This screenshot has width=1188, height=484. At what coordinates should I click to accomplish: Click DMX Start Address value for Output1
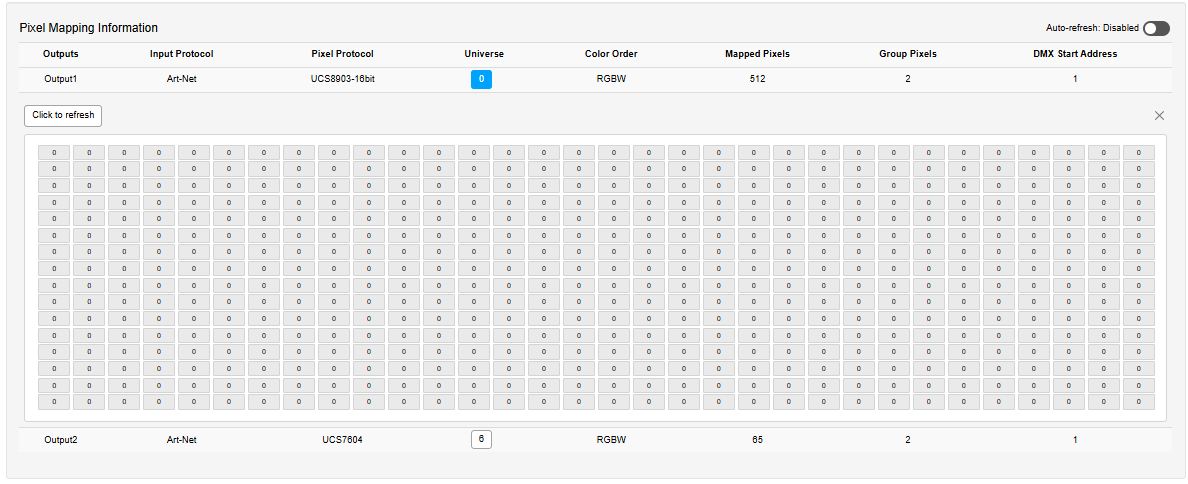pyautogui.click(x=1075, y=79)
